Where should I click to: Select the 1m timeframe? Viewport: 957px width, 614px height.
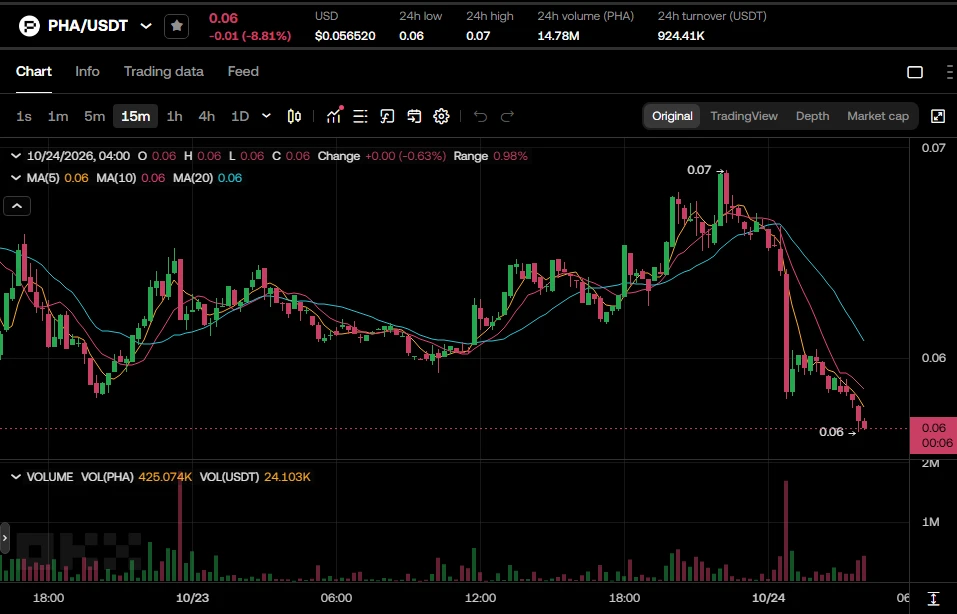pos(58,116)
